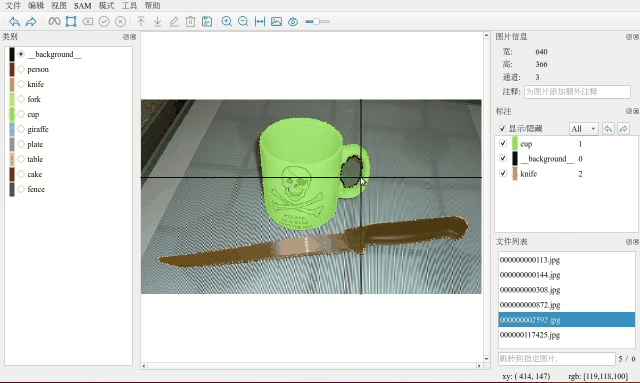
Task: Click the green cup color swatch in 标注 list
Action: (x=515, y=143)
